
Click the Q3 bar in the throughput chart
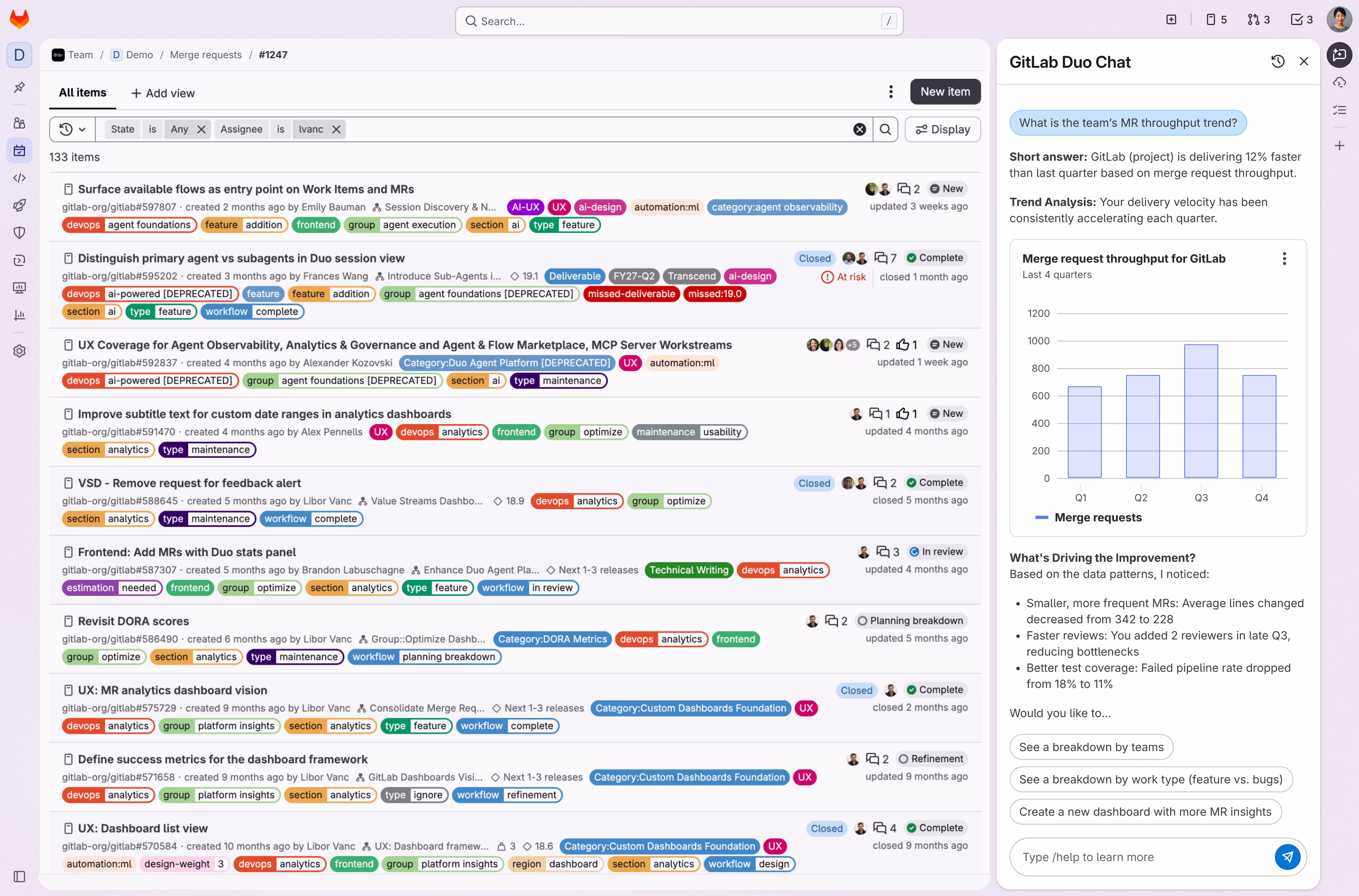click(1201, 411)
